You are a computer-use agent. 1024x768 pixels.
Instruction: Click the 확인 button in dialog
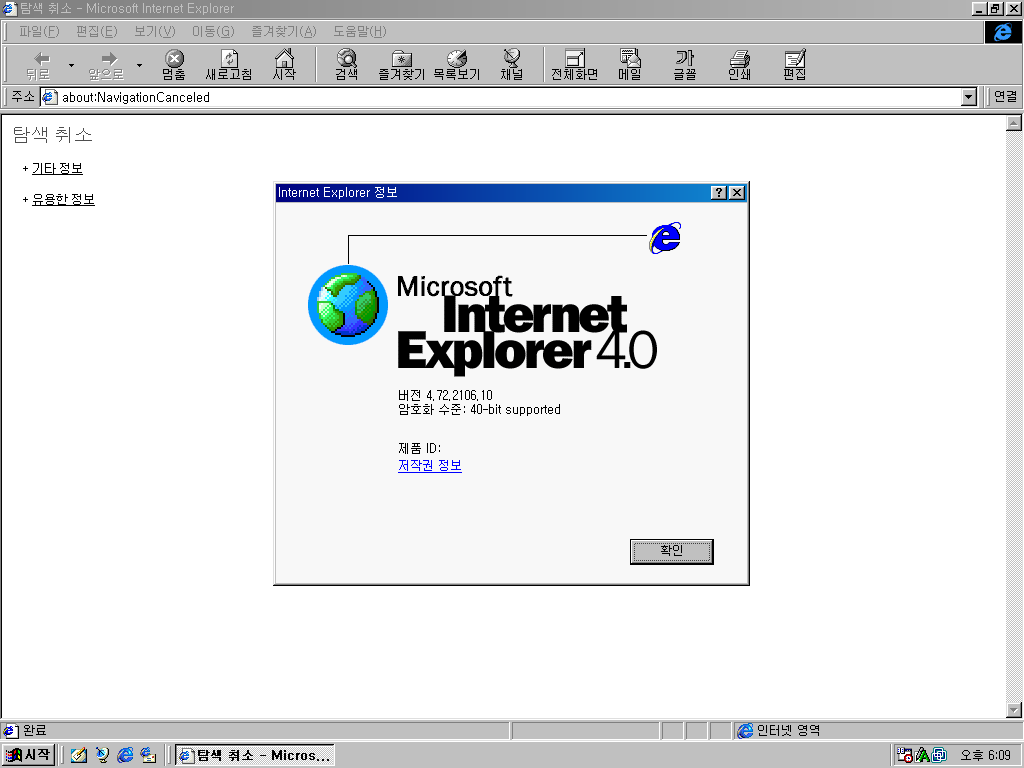671,551
